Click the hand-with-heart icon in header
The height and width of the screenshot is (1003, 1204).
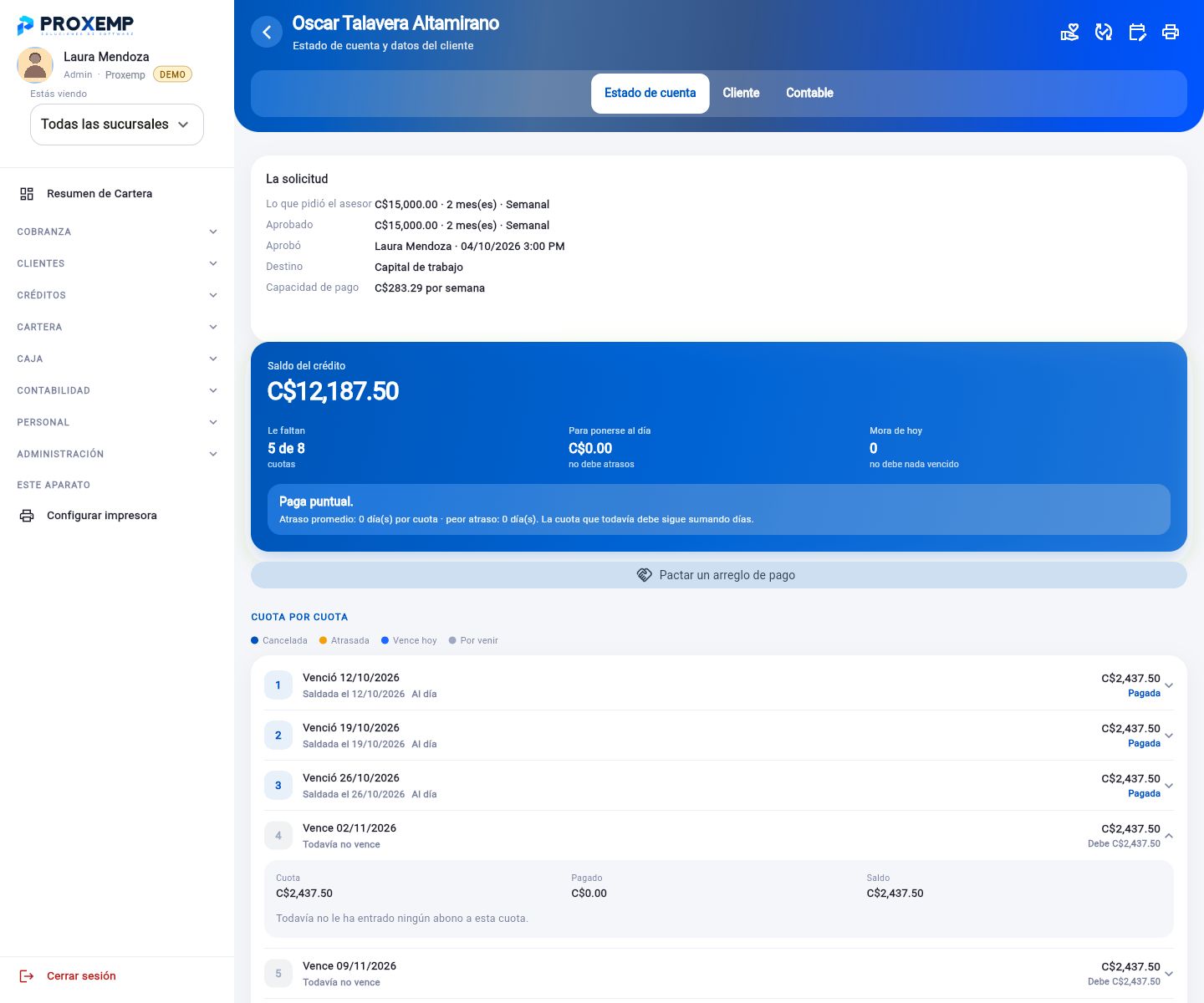(x=1069, y=33)
